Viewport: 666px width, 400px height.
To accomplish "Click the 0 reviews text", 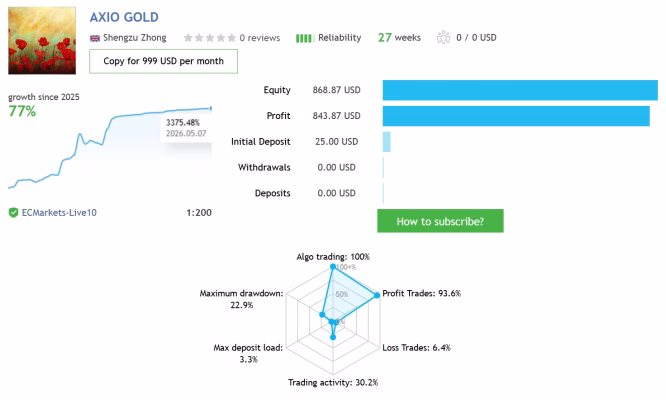I will 260,38.
